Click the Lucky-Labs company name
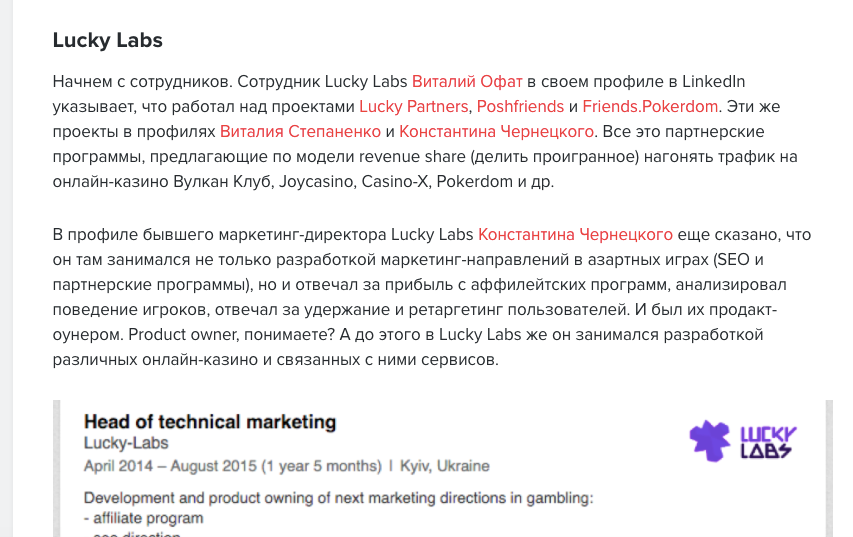Viewport: 853px width, 537px height. click(x=126, y=443)
